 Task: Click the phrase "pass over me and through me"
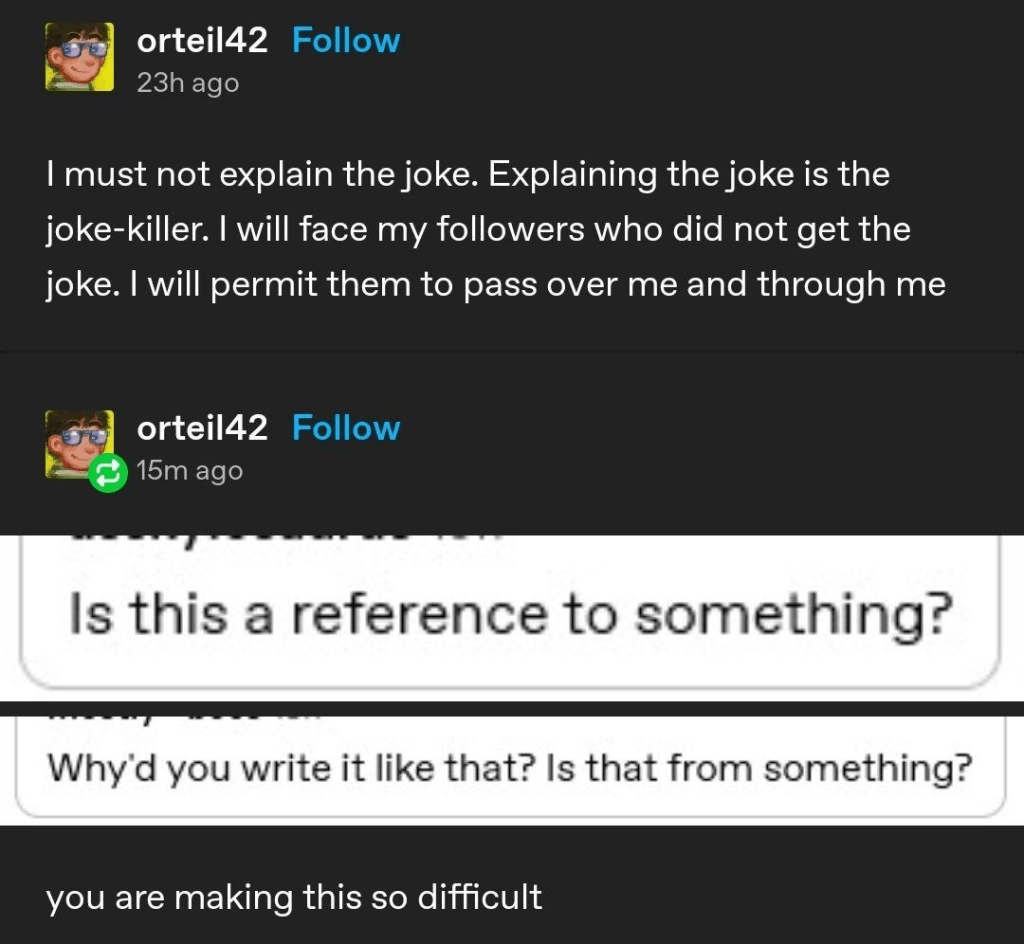[703, 285]
